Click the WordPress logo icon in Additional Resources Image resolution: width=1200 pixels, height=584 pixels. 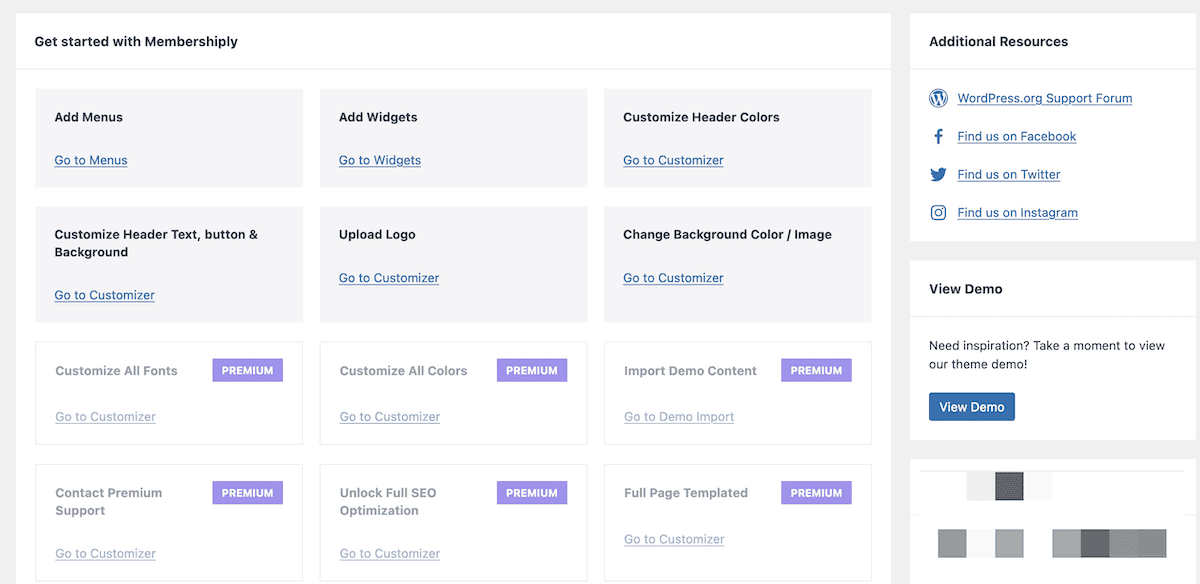pos(938,98)
